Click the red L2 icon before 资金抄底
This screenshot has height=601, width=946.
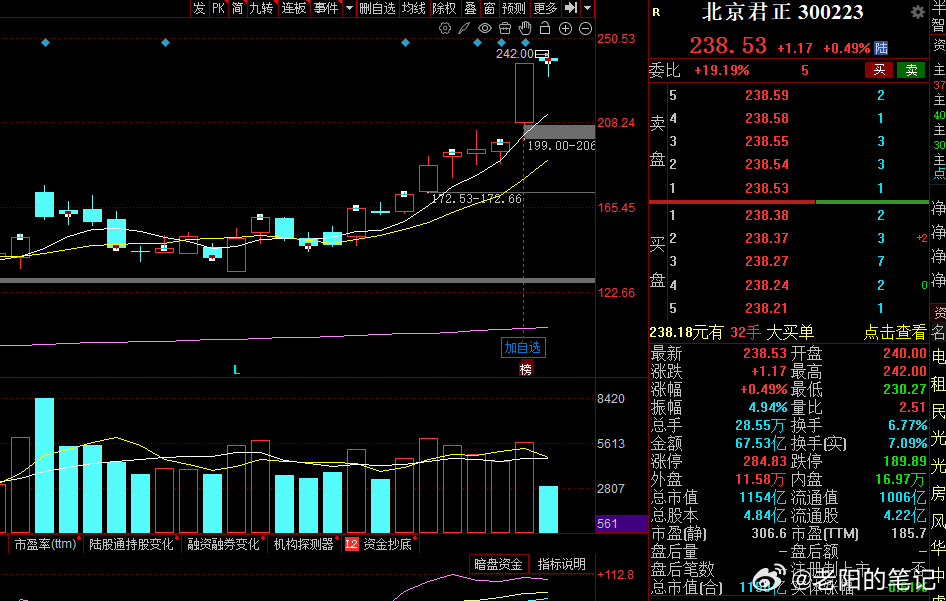351,544
